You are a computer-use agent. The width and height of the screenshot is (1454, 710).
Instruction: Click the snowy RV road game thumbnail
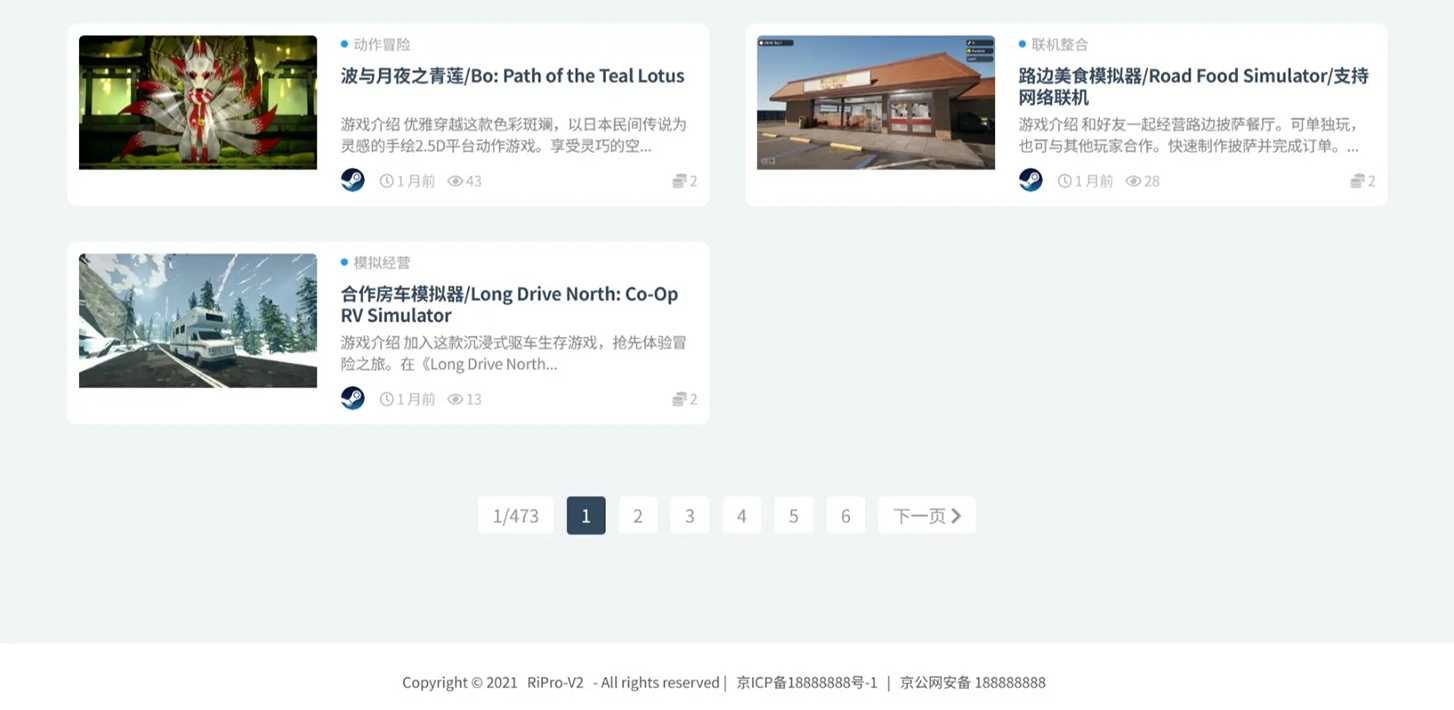[198, 320]
